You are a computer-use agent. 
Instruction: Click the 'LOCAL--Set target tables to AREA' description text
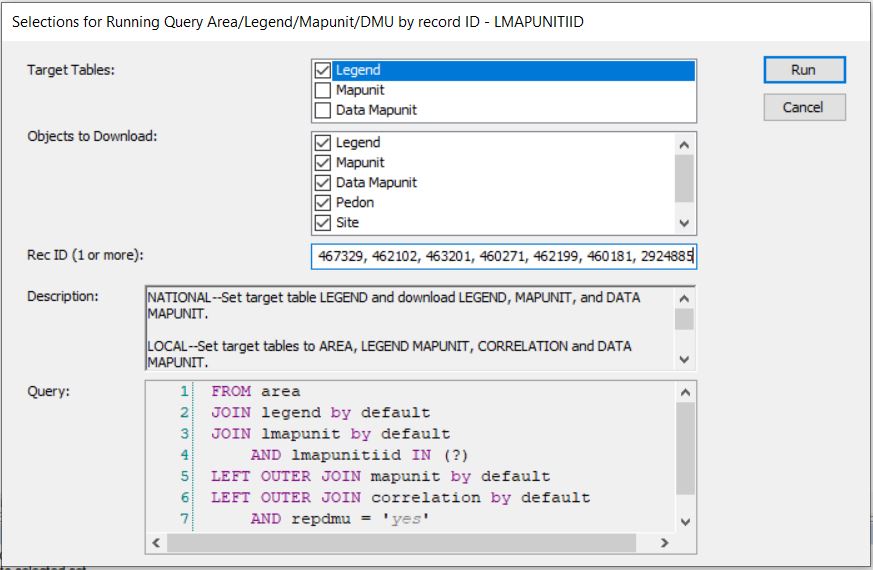[390, 354]
